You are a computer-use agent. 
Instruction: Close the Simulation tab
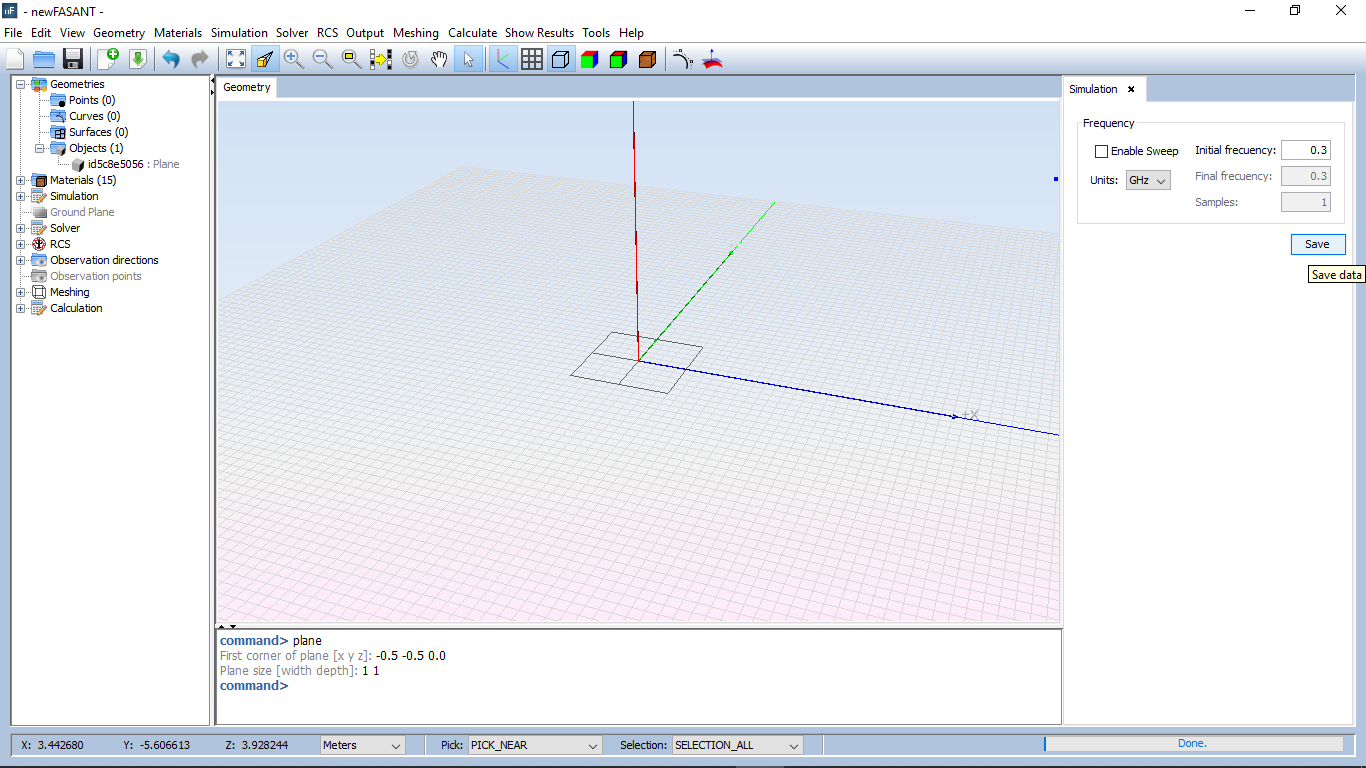pyautogui.click(x=1131, y=89)
